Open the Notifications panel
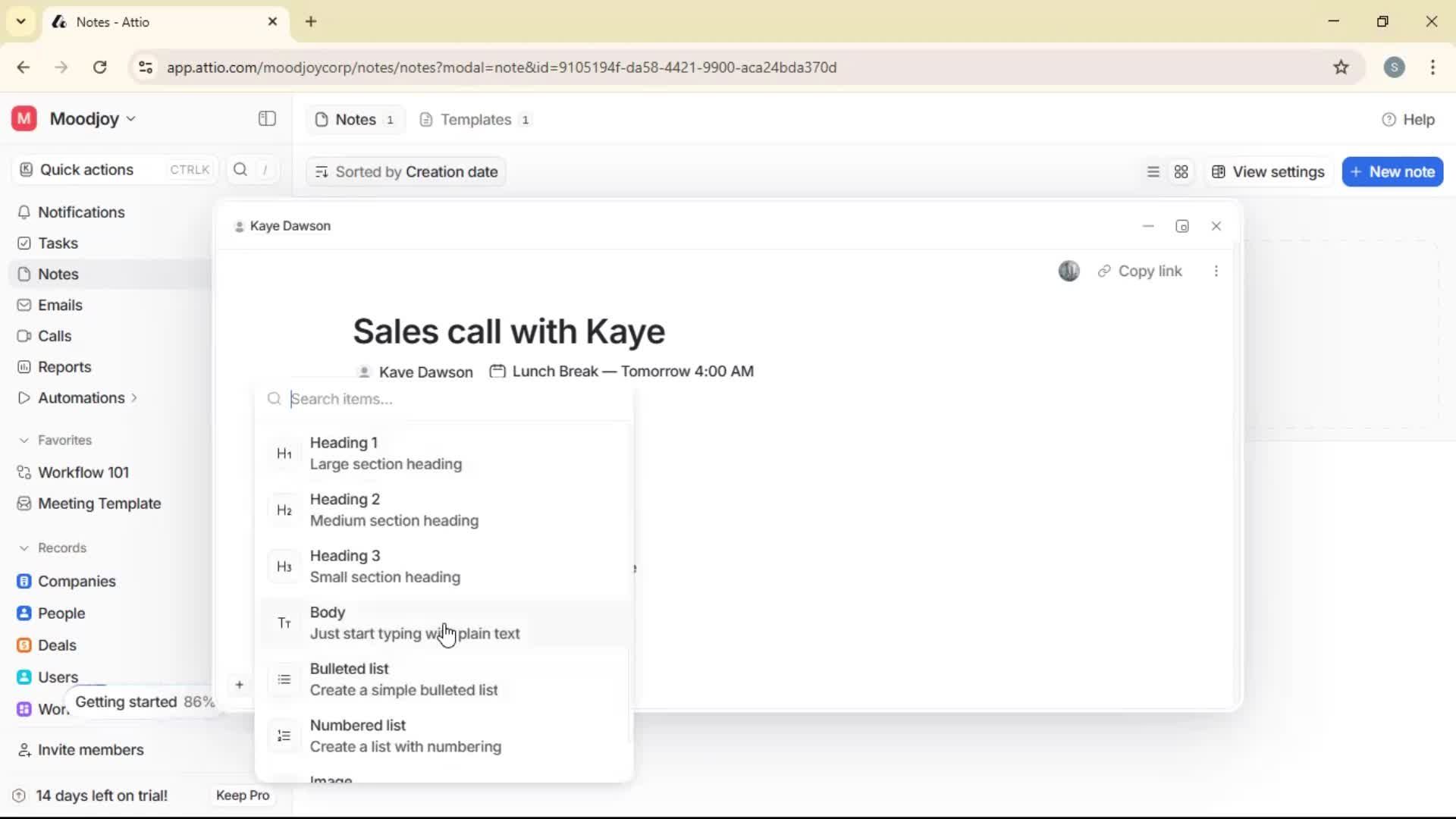This screenshot has width=1456, height=819. coord(80,212)
